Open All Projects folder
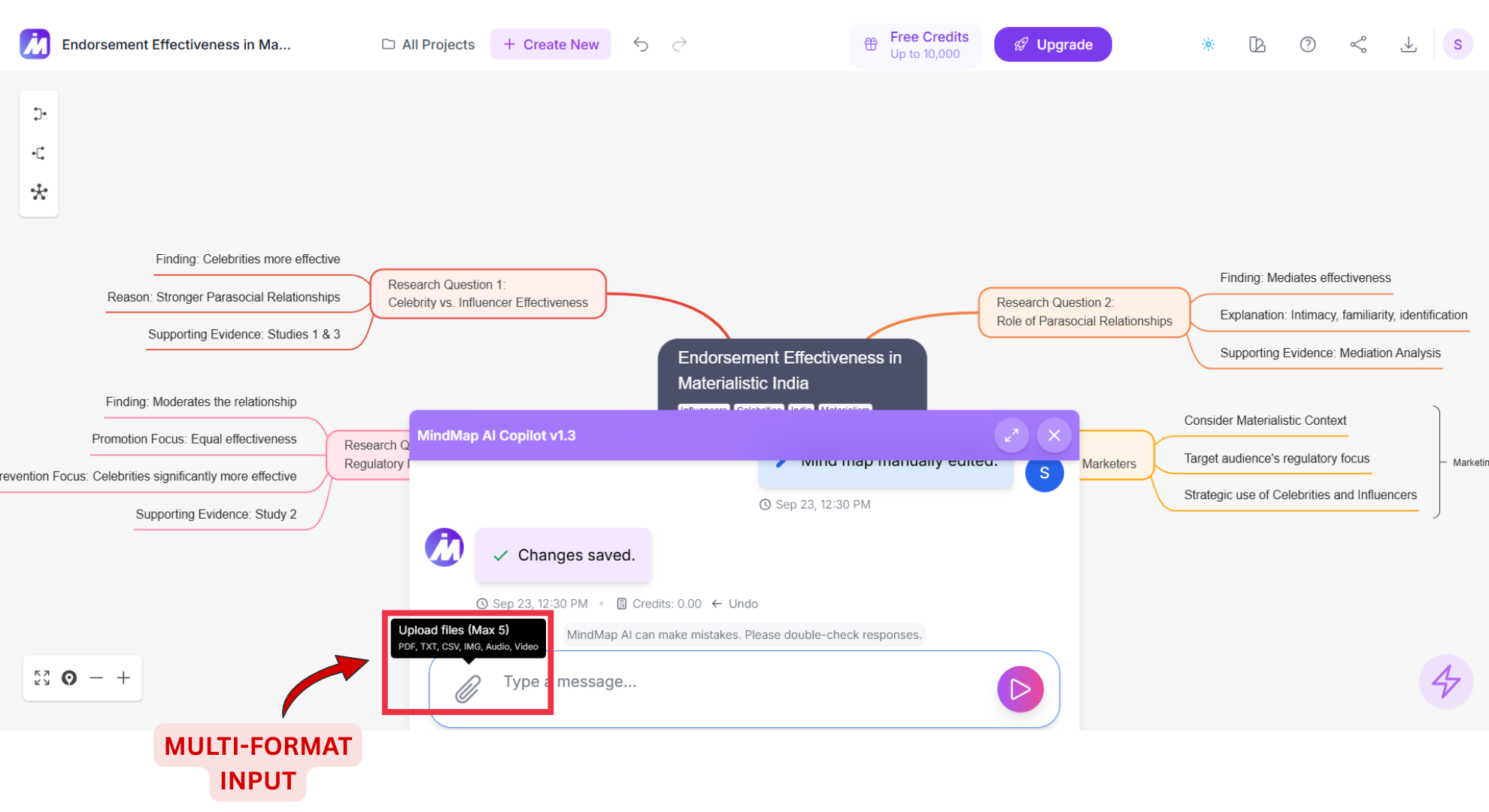This screenshot has height=812, width=1489. click(x=429, y=44)
